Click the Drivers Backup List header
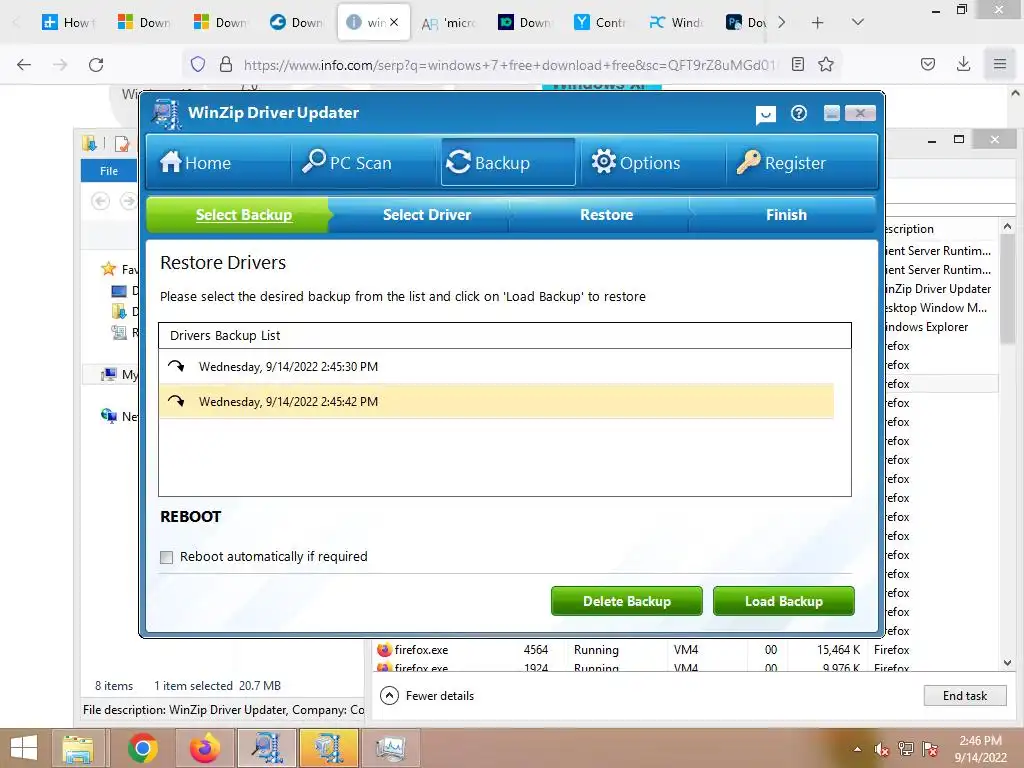Viewport: 1024px width, 768px height. [x=505, y=336]
